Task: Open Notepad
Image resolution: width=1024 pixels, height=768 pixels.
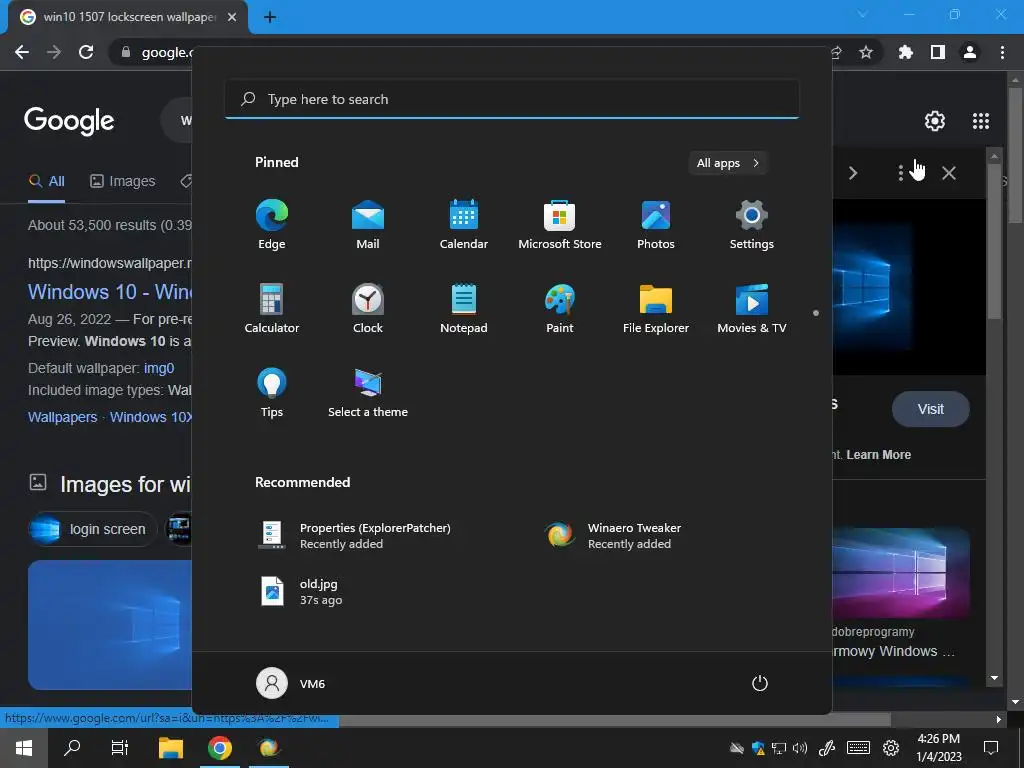Action: (x=464, y=309)
